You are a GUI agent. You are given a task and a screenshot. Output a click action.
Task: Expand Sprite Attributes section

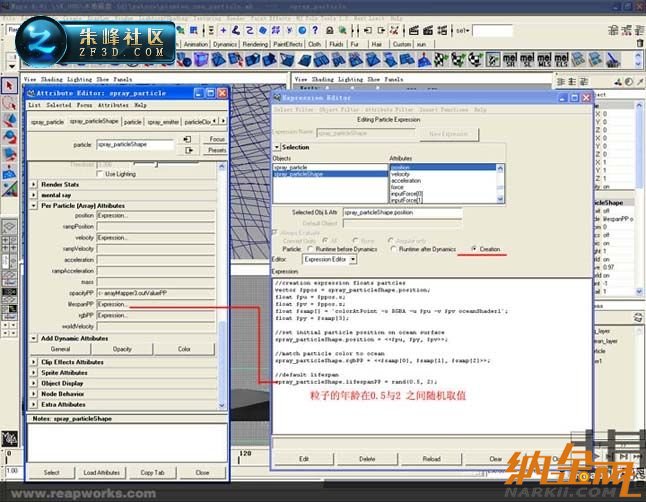tap(34, 373)
